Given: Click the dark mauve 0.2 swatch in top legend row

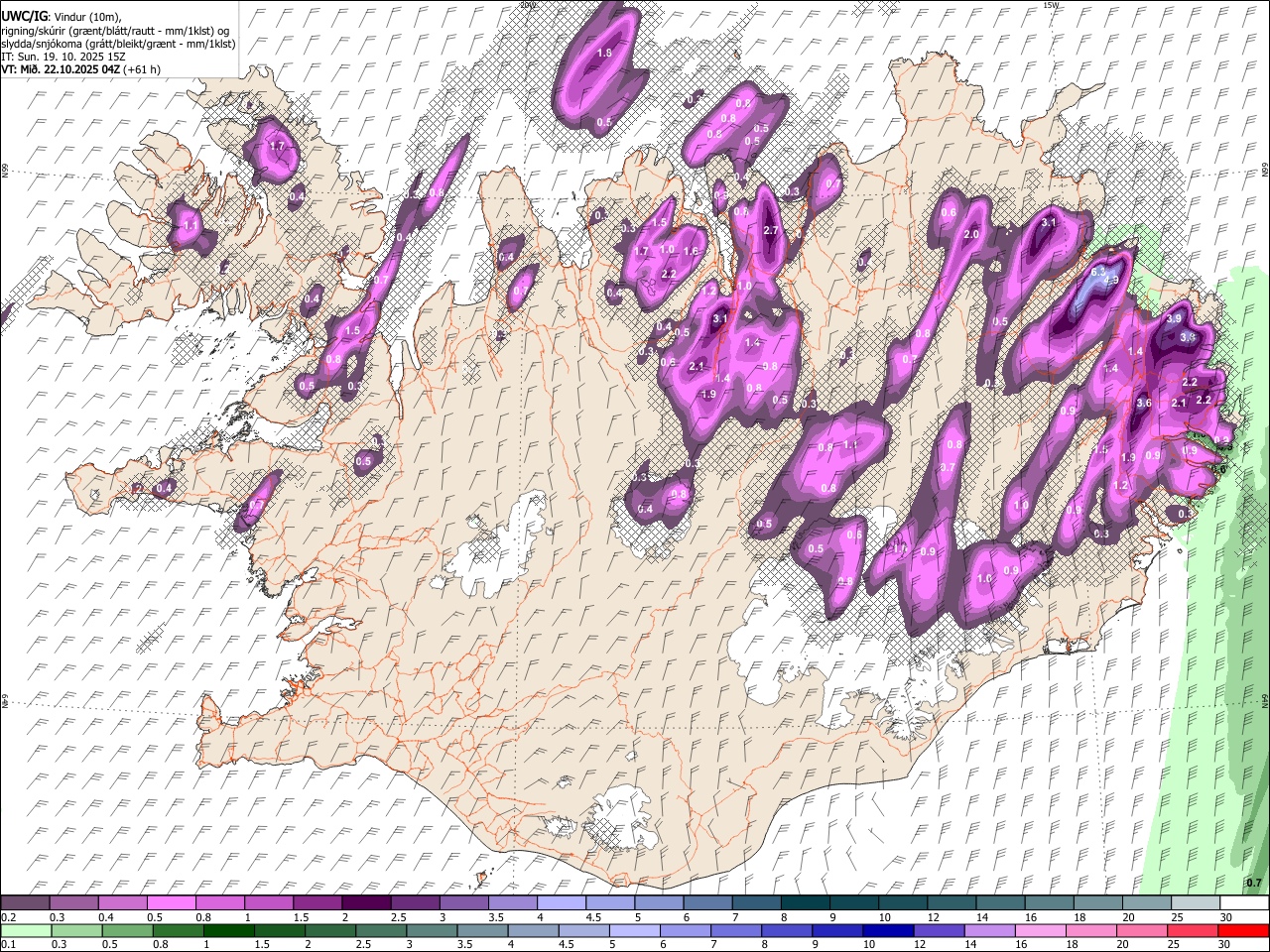Looking at the screenshot, I should 27,902.
